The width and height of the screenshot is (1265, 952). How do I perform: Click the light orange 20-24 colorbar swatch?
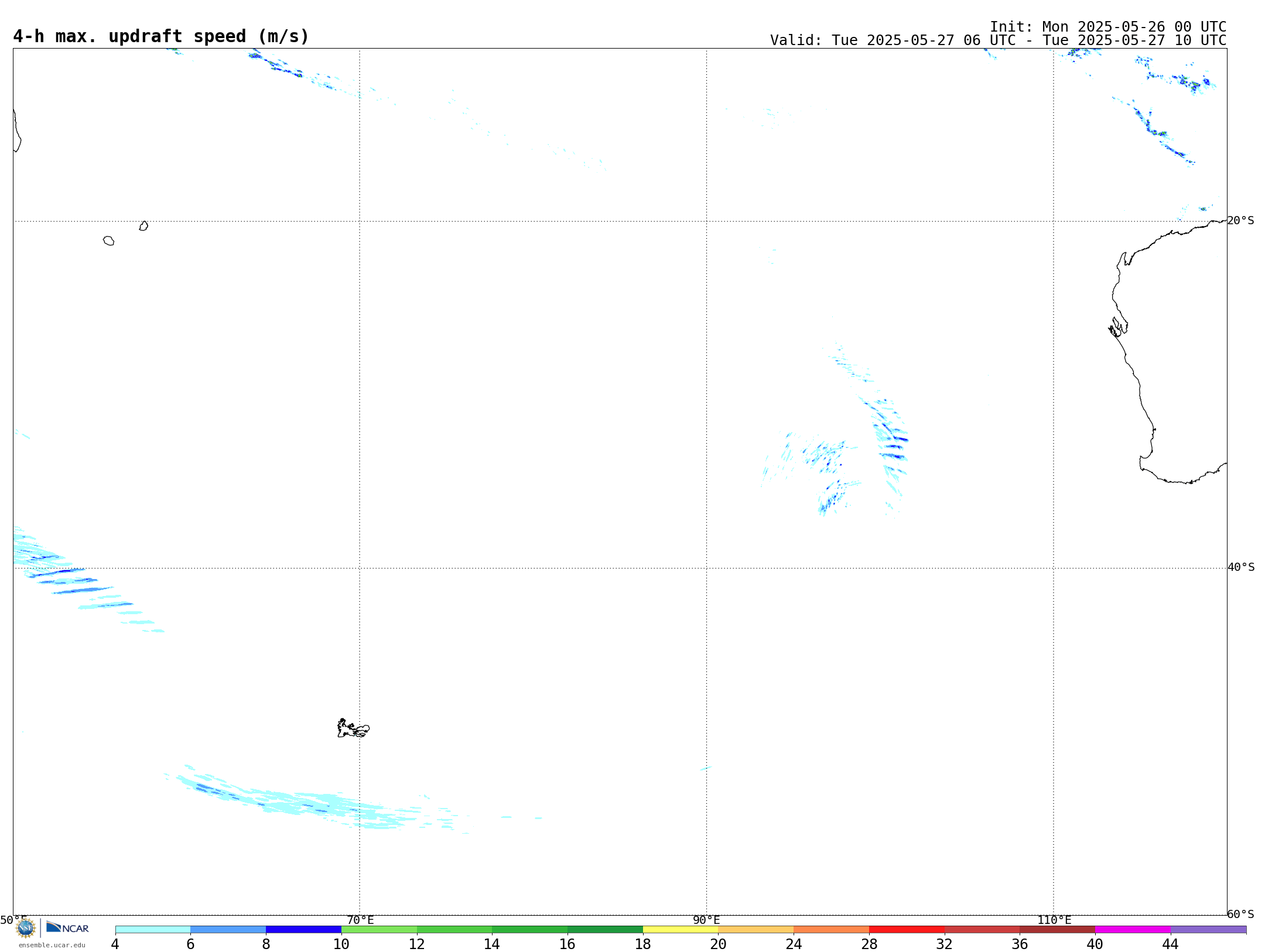coord(756,930)
